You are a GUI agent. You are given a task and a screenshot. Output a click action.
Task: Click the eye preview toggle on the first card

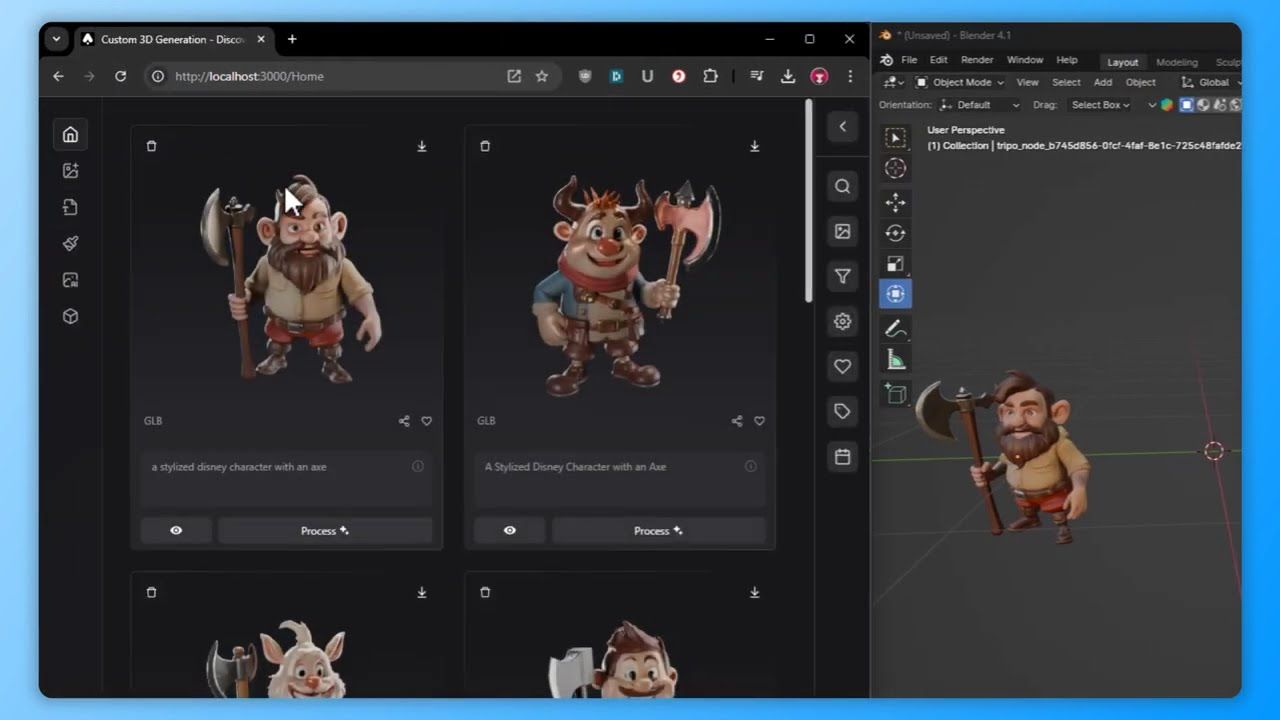coord(176,530)
